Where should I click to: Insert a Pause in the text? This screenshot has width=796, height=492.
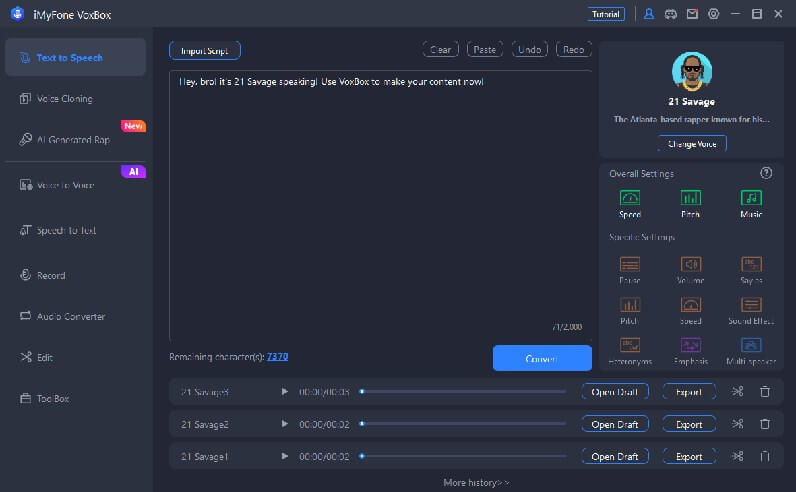pyautogui.click(x=629, y=270)
